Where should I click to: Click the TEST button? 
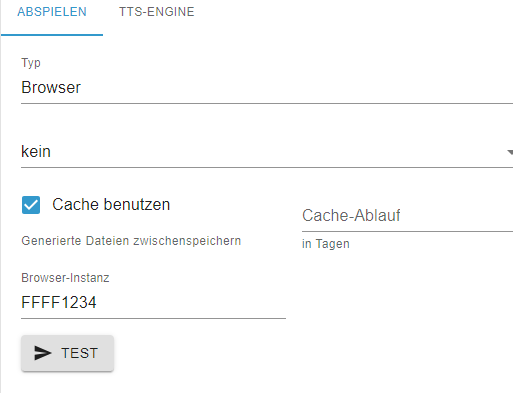[x=68, y=353]
